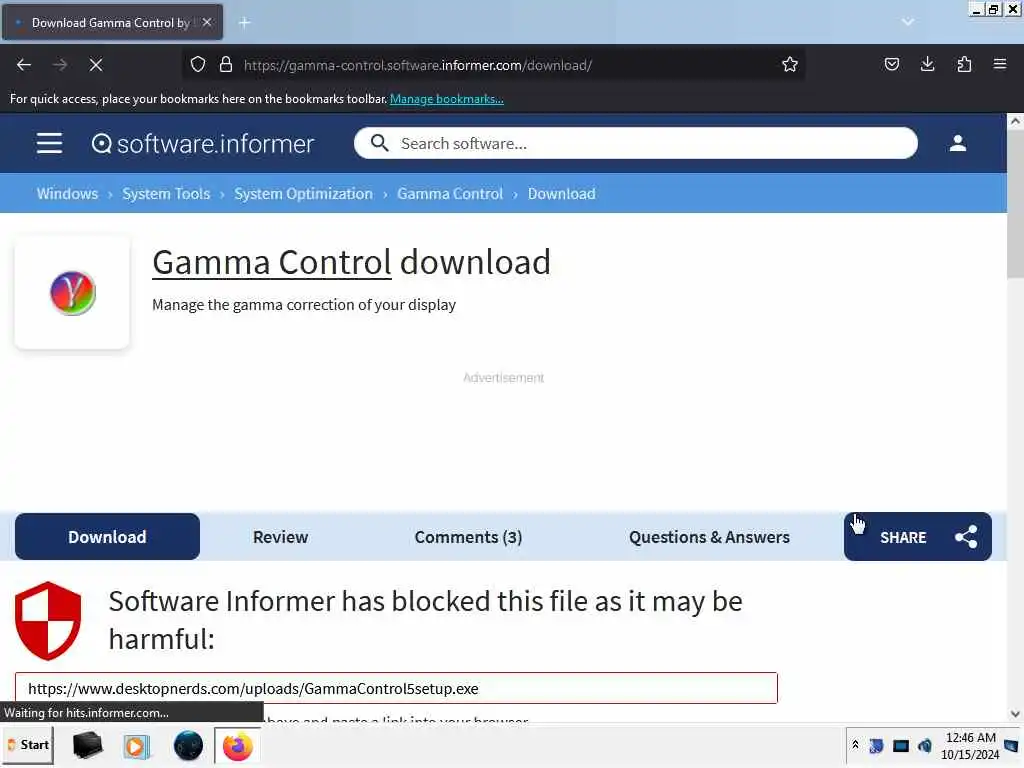Click the forward navigation arrow

(59, 65)
